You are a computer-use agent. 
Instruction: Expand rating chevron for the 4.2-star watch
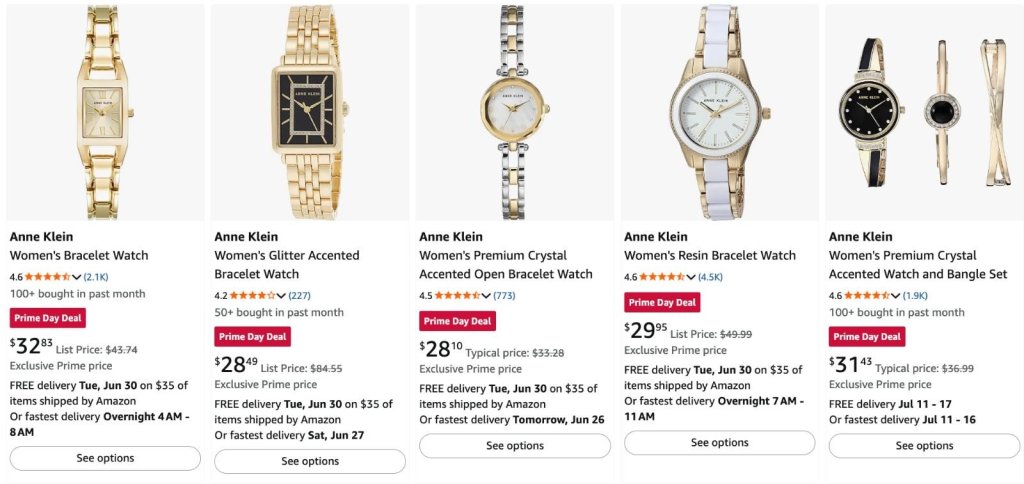281,296
